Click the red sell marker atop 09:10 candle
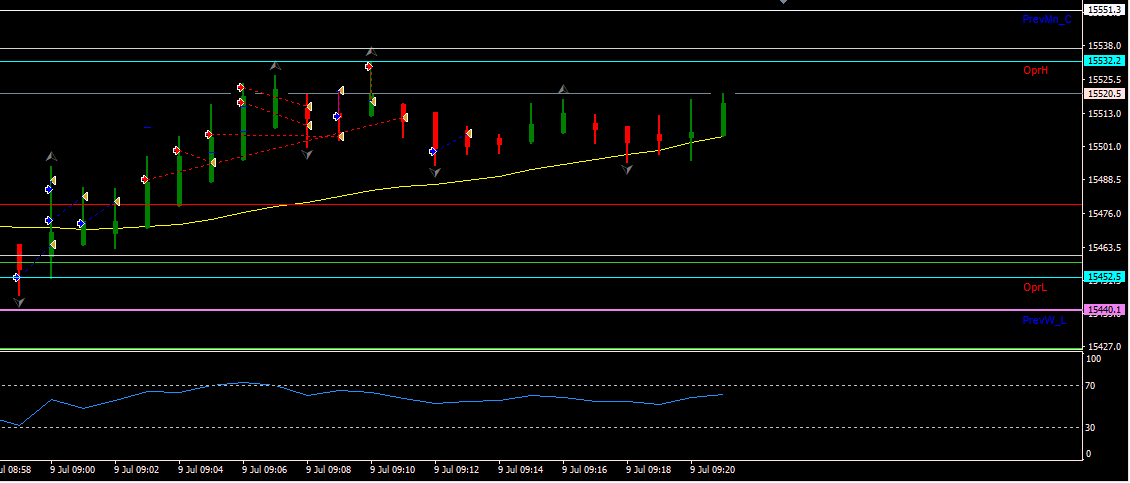The height and width of the screenshot is (483, 1130). tap(369, 66)
